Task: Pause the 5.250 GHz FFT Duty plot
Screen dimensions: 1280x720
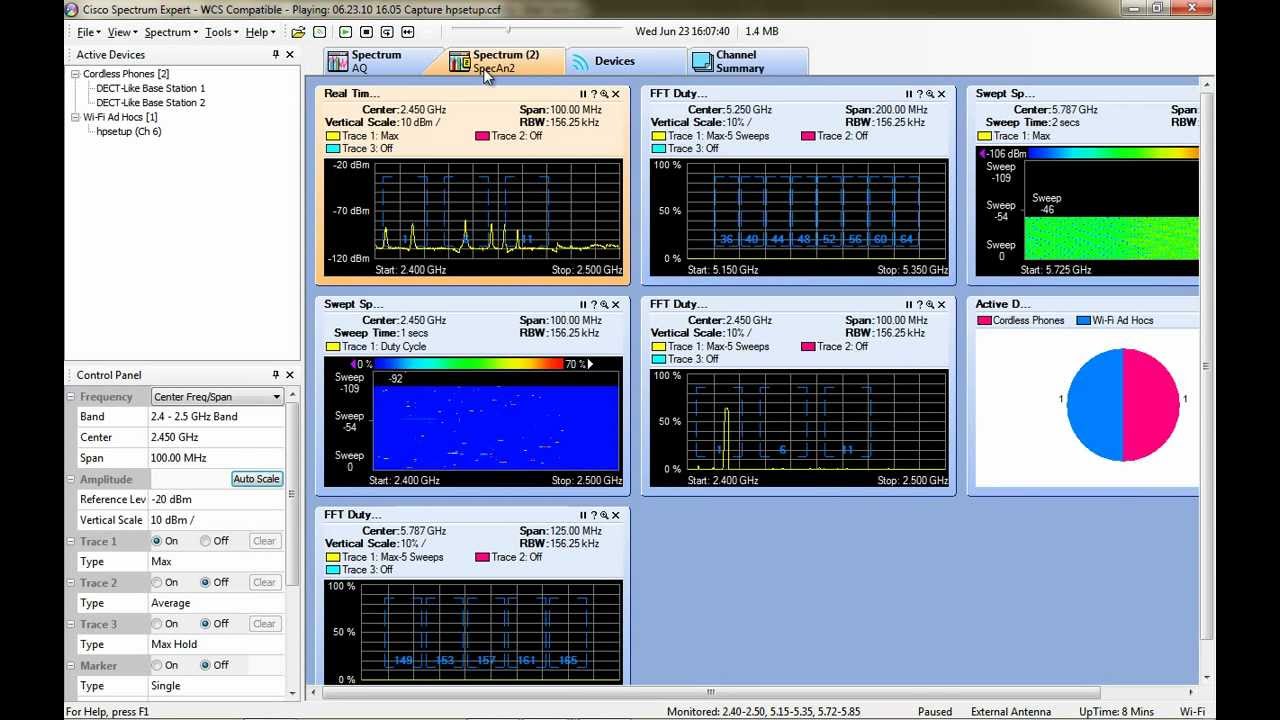Action: 909,94
